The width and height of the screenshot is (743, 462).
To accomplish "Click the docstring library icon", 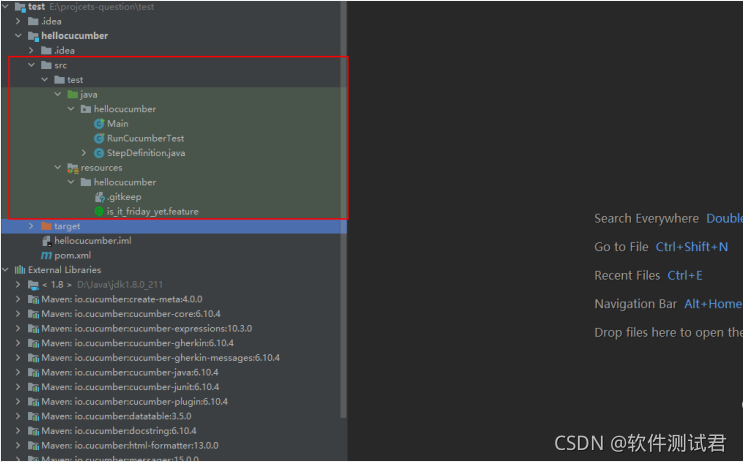I will (x=33, y=431).
